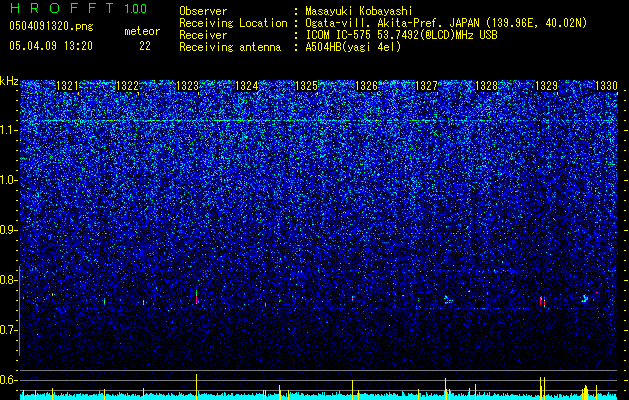The image size is (629, 400).
Task: Click the kHz axis unit label
Action: pyautogui.click(x=9, y=81)
